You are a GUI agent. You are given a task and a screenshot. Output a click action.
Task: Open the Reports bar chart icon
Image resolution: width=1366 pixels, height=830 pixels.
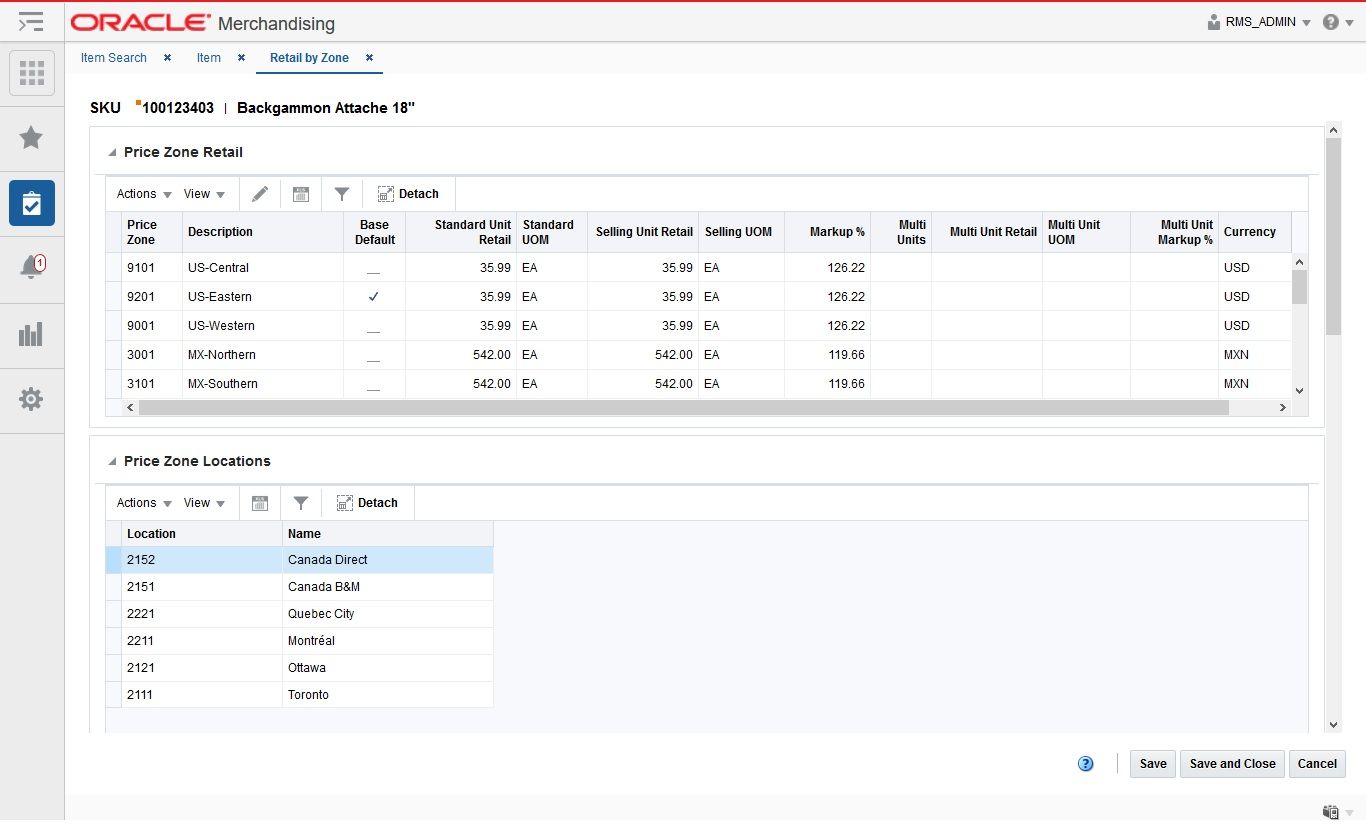[x=31, y=333]
